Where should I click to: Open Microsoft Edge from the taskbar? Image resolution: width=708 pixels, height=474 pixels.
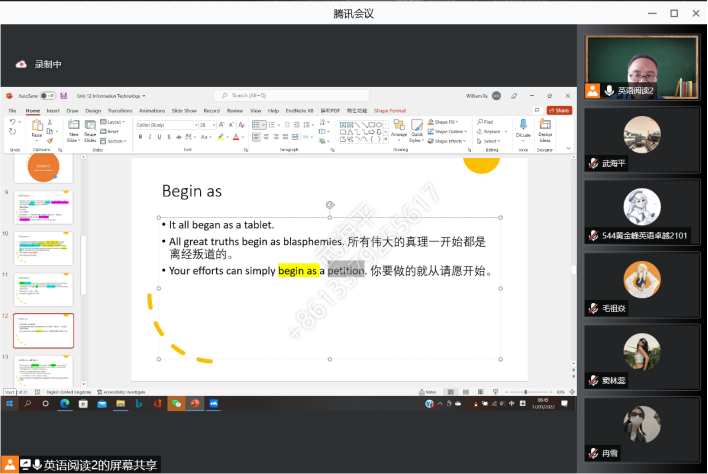65,404
